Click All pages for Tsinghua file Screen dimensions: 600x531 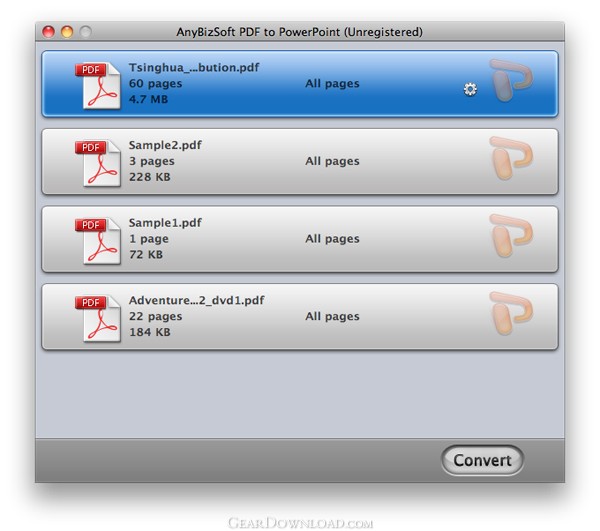pyautogui.click(x=332, y=84)
